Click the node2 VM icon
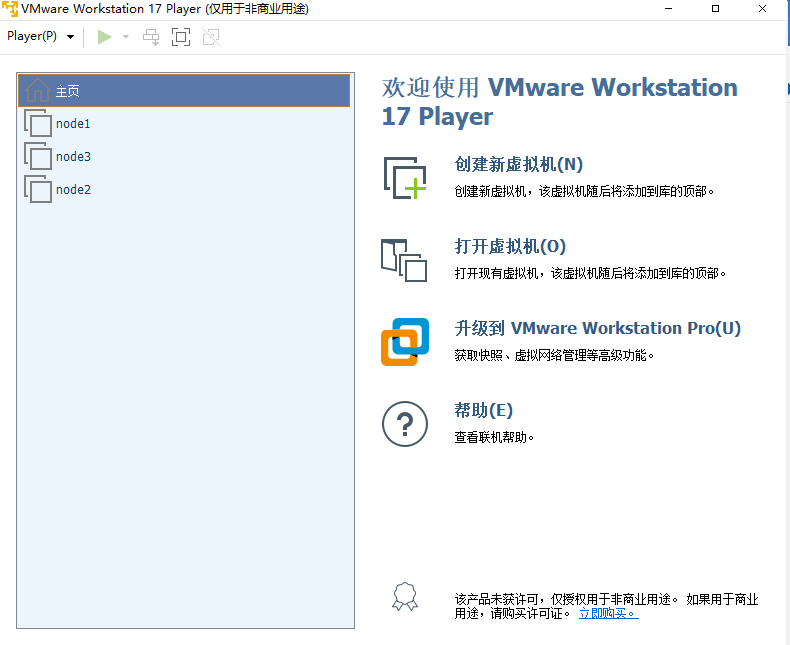Image resolution: width=790 pixels, height=645 pixels. click(x=38, y=189)
